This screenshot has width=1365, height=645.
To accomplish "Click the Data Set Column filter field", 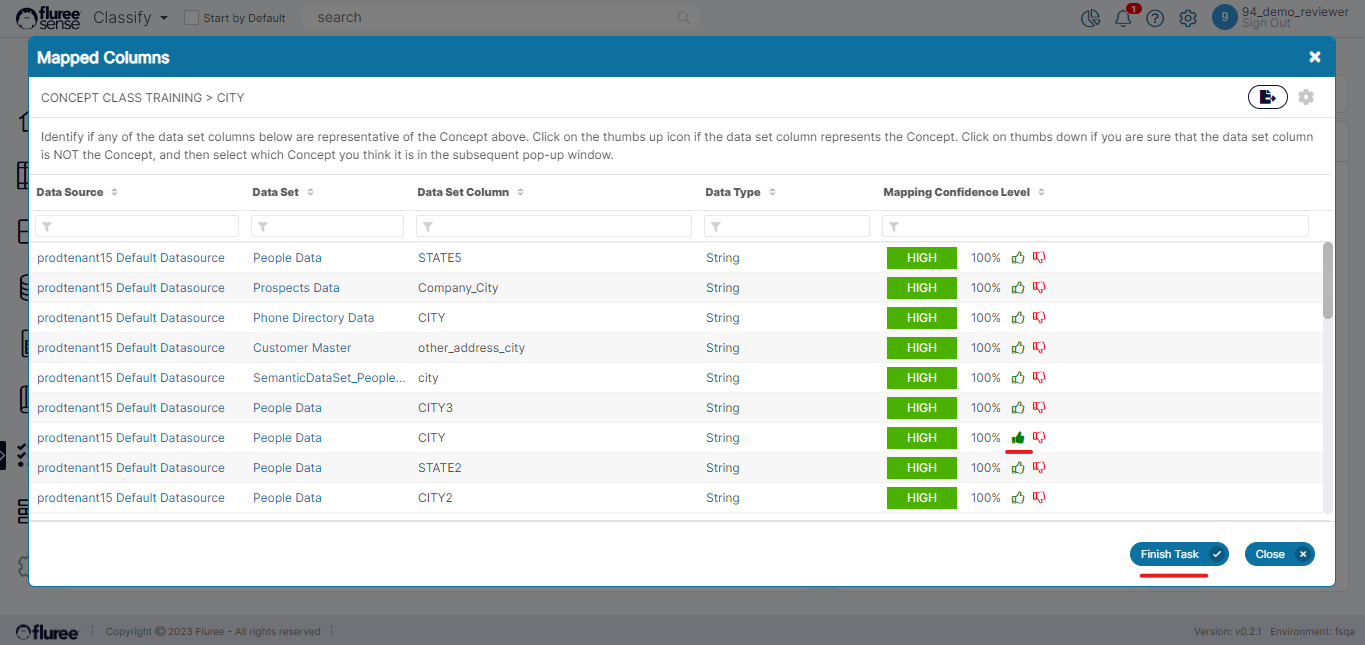I will point(554,226).
